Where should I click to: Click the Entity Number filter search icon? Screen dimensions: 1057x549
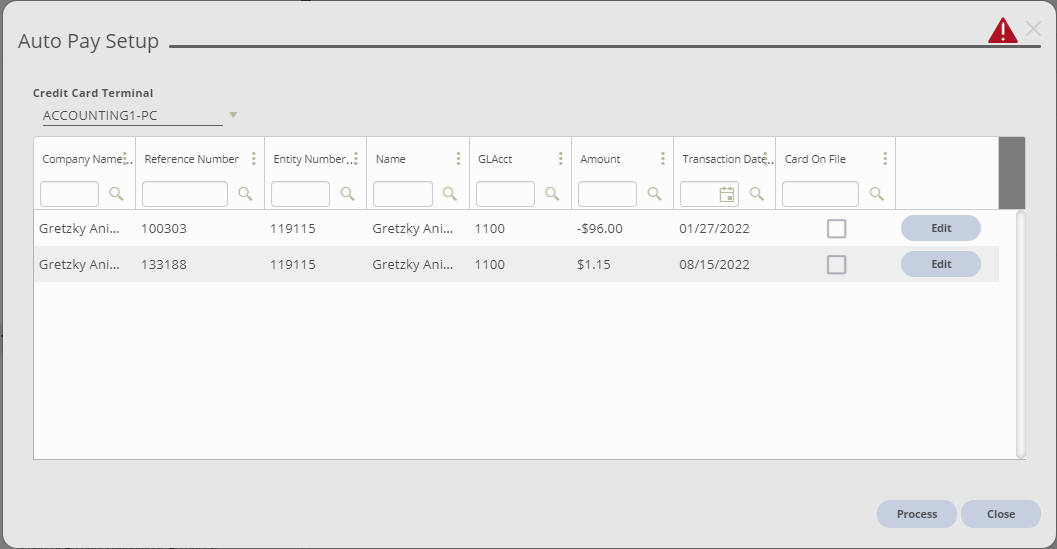point(348,194)
